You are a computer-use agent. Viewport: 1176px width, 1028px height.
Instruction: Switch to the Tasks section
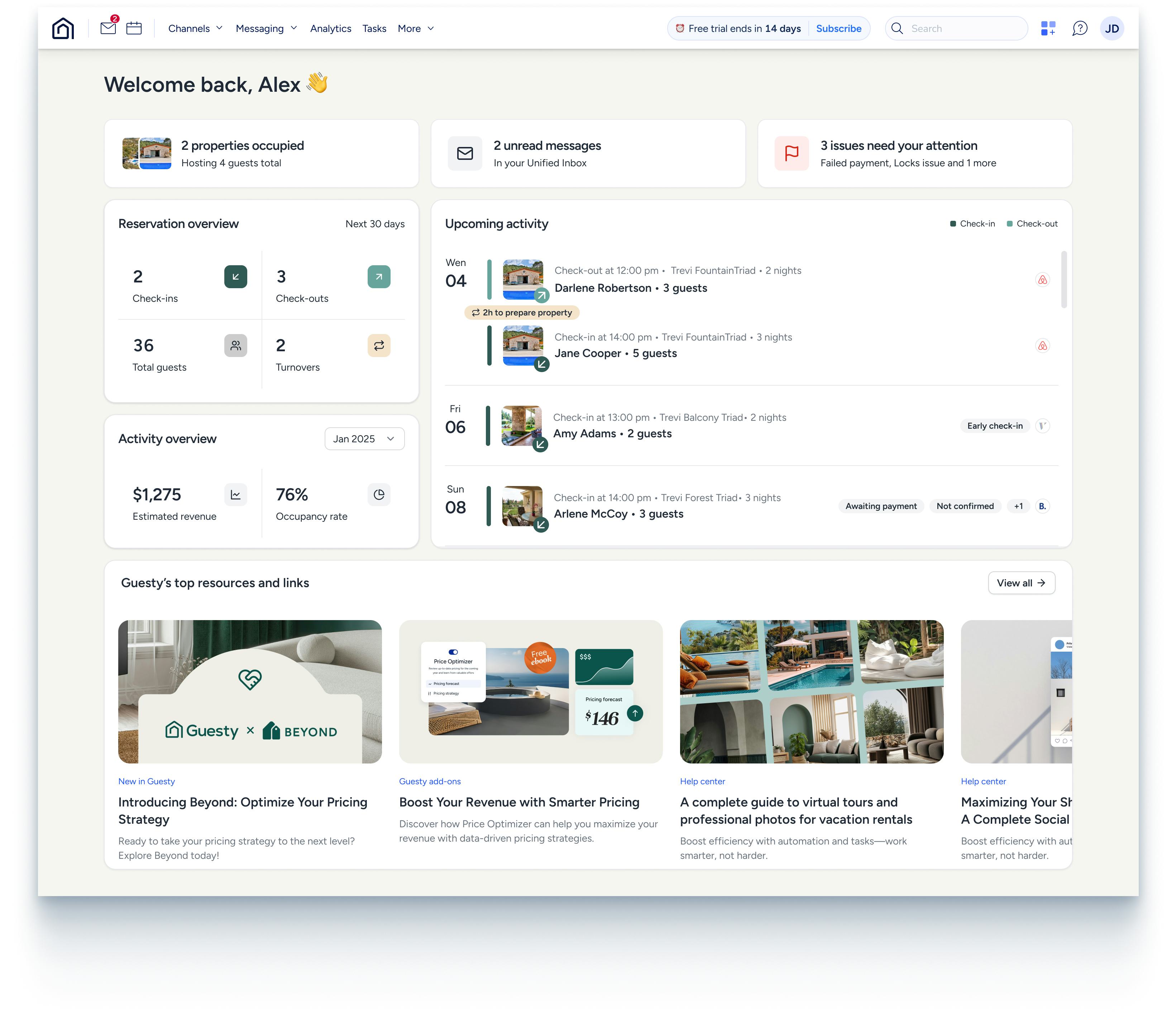(374, 28)
